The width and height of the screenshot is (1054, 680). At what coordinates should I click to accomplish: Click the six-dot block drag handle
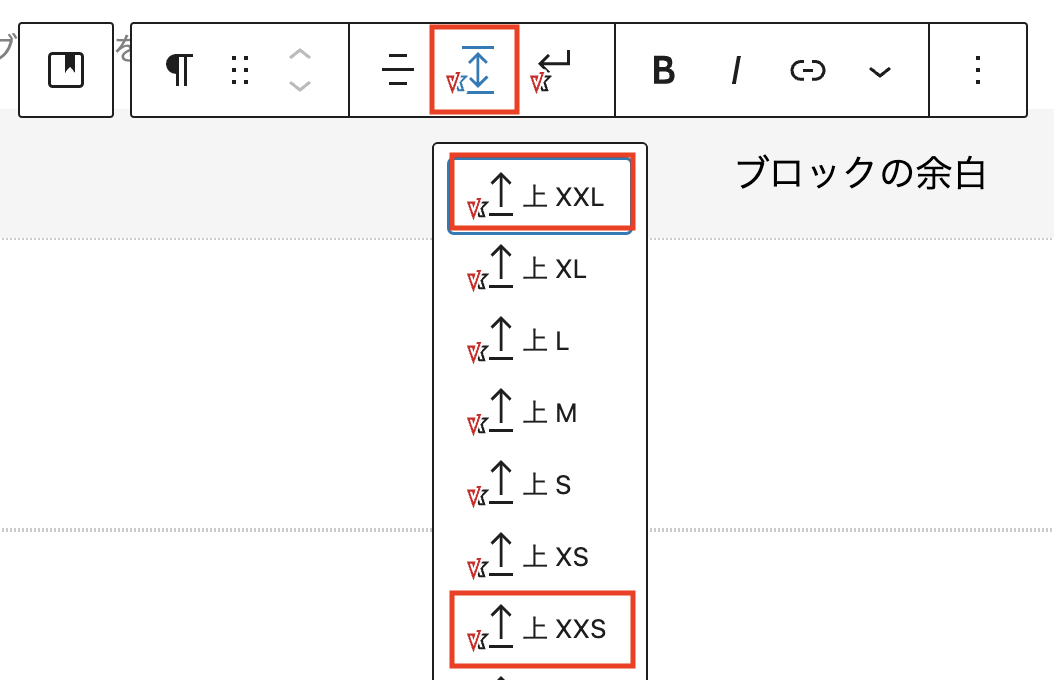pyautogui.click(x=239, y=70)
